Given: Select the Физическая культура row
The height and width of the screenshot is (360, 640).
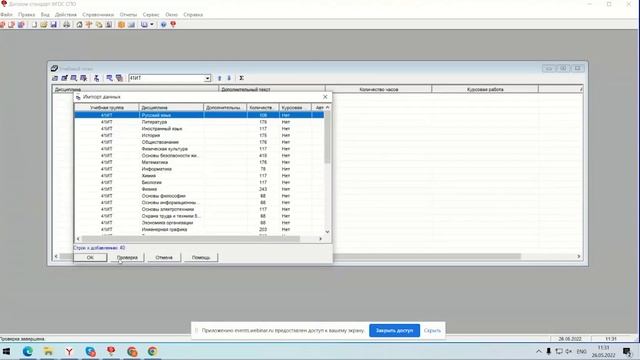Looking at the screenshot, I should [x=199, y=149].
